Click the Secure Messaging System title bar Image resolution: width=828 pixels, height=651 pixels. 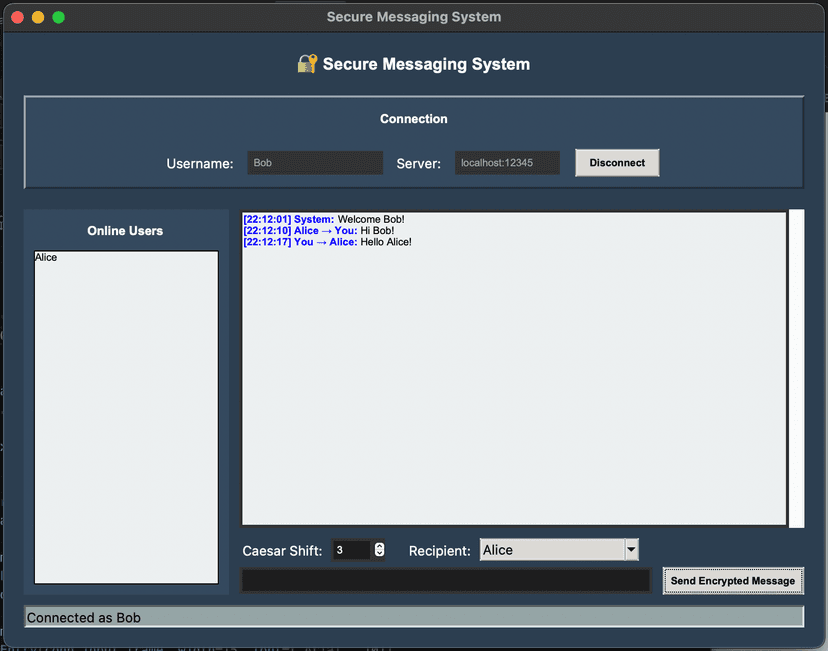[413, 16]
